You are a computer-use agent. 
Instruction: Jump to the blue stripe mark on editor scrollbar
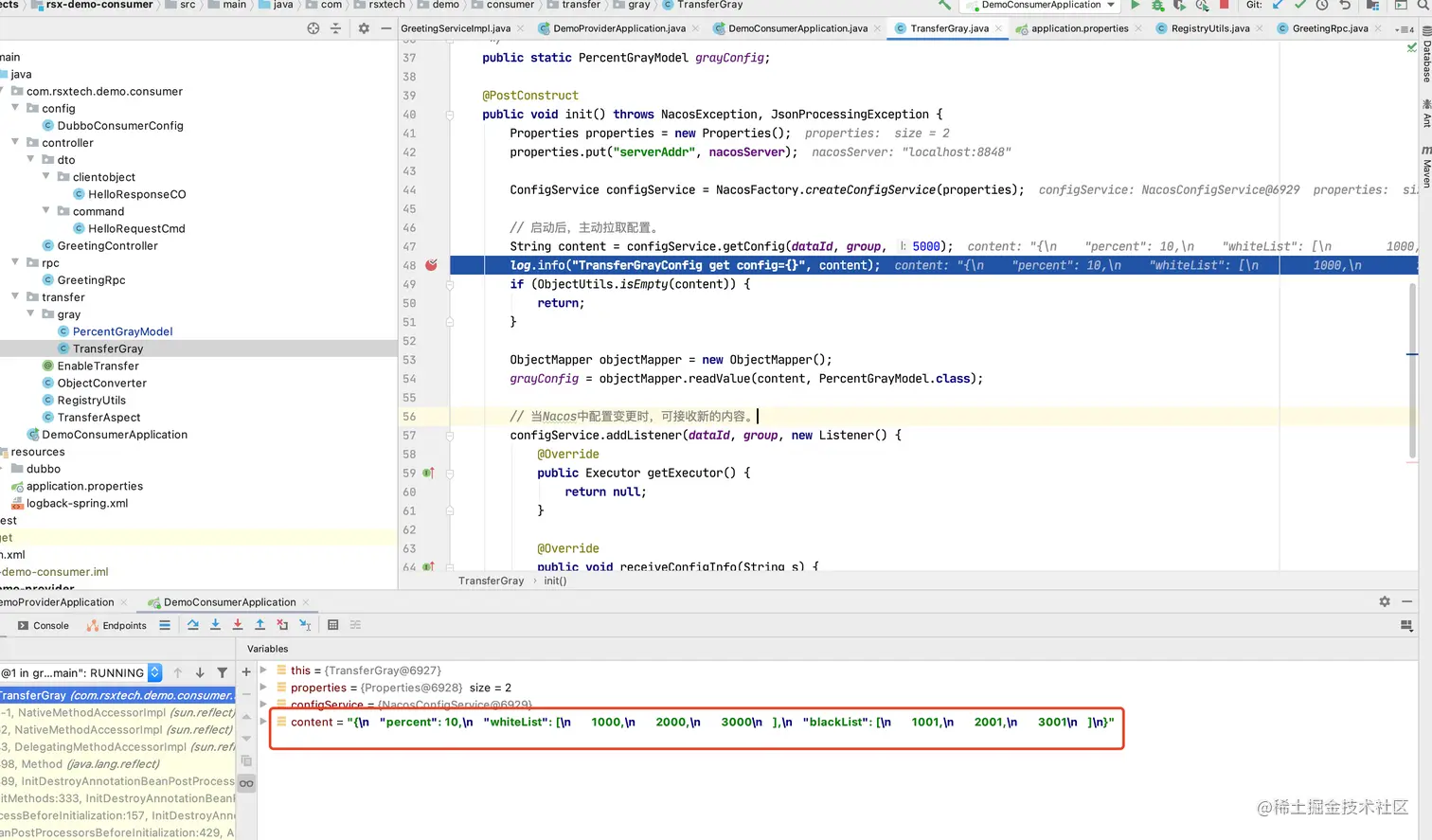tap(1411, 354)
